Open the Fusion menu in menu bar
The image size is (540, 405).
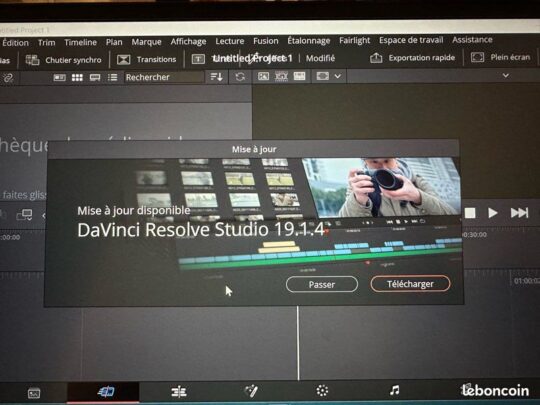(266, 41)
